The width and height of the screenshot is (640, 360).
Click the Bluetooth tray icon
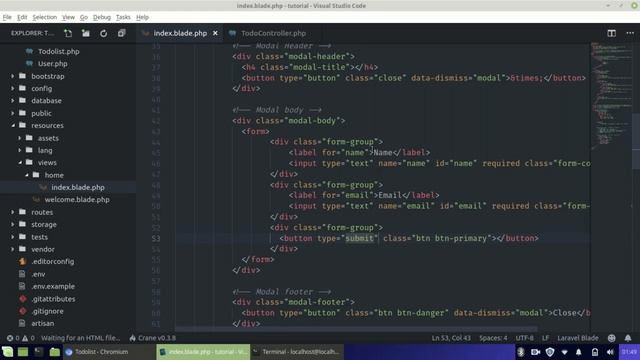click(x=521, y=352)
